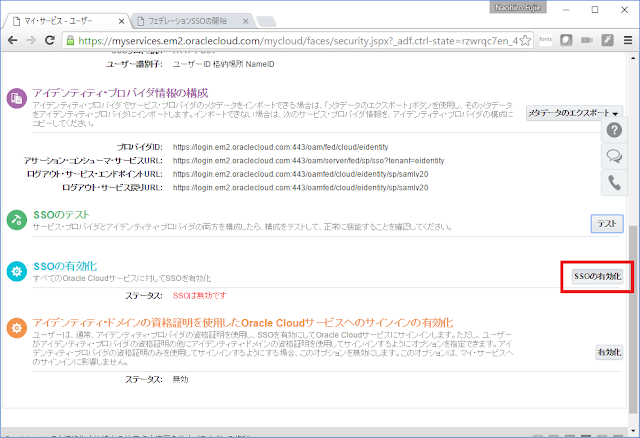640x438 pixels.
Task: Click the アイデンティティ・プロバイダ情報の構成 heading
Action: click(x=120, y=93)
